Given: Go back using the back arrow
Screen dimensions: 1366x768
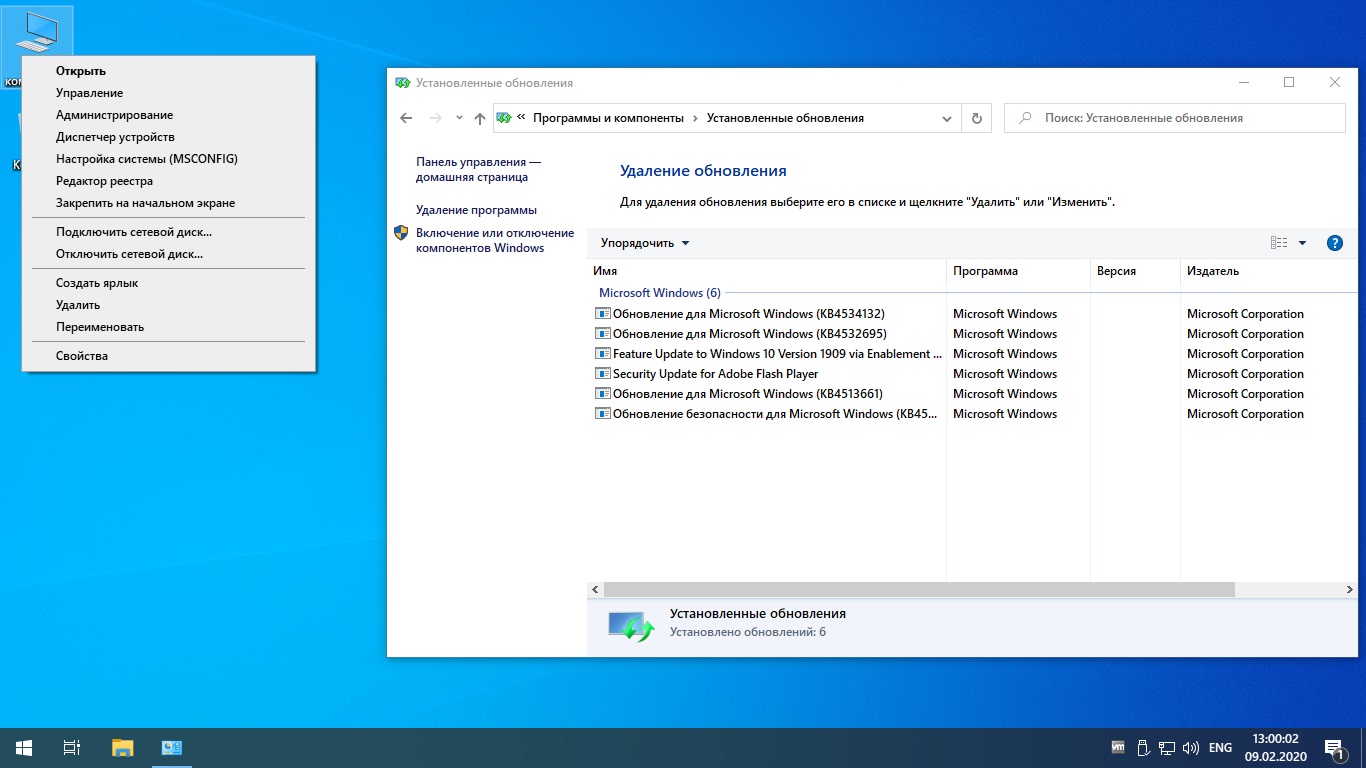Looking at the screenshot, I should (x=406, y=118).
